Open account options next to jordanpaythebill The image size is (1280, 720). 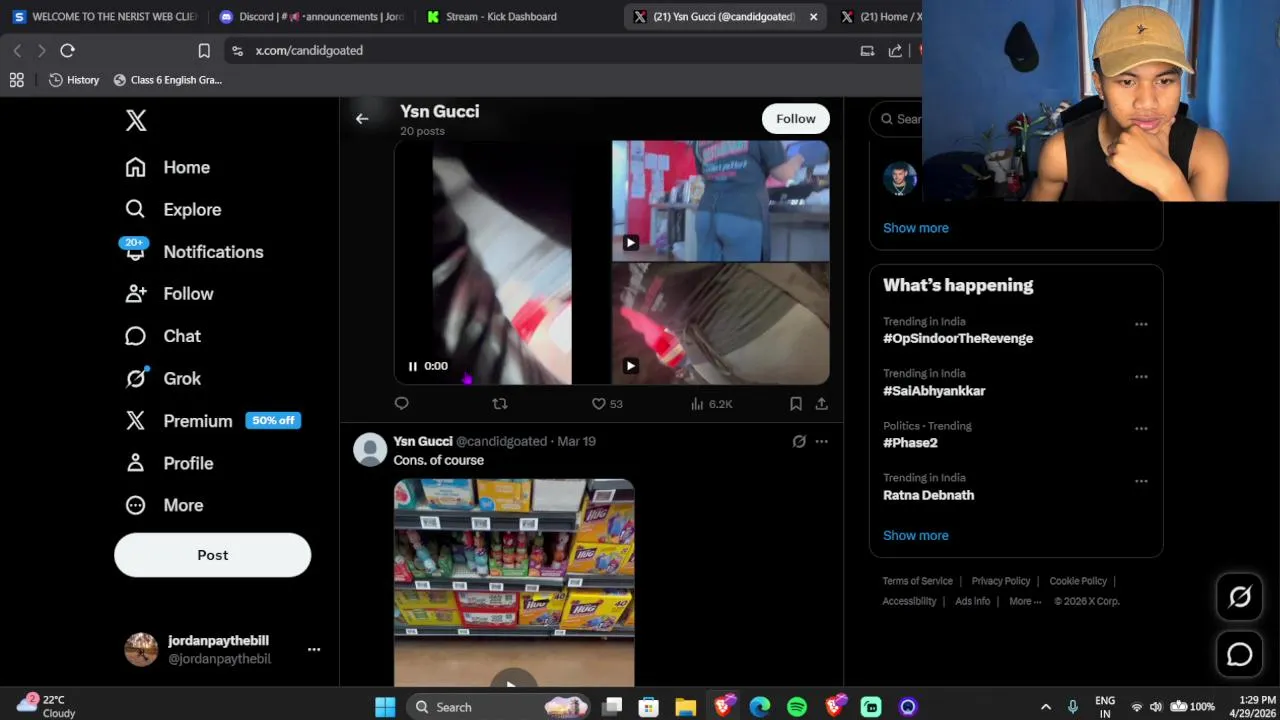pos(314,649)
